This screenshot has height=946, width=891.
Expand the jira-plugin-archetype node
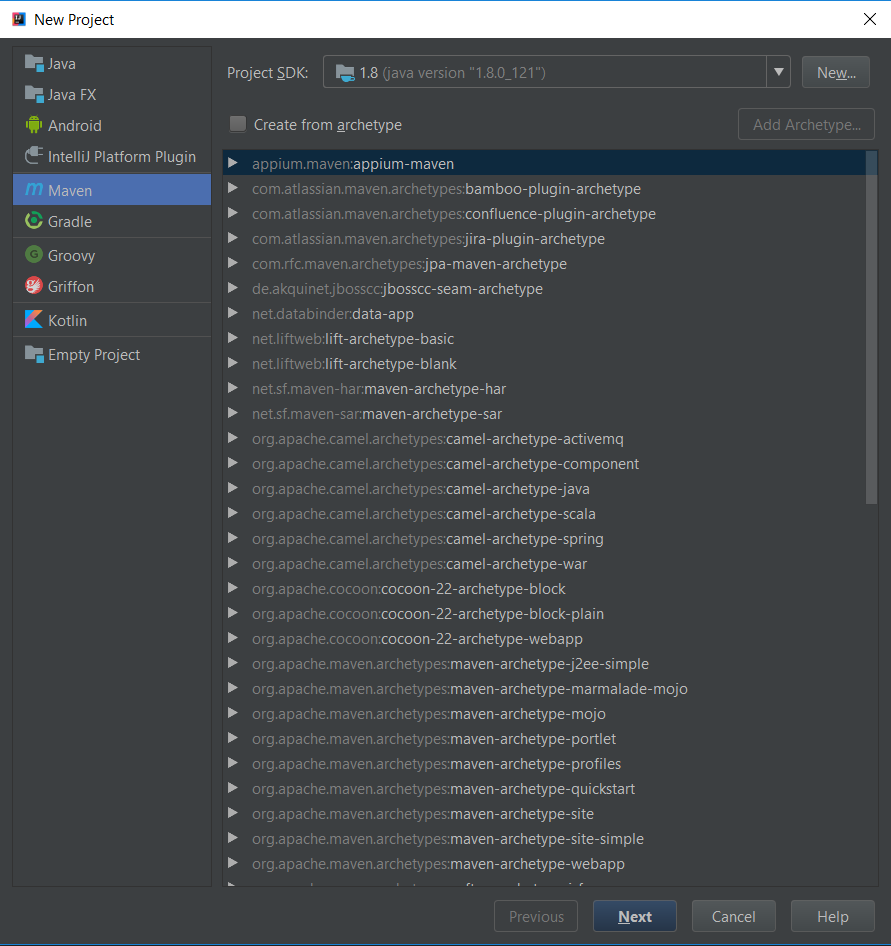click(x=233, y=238)
